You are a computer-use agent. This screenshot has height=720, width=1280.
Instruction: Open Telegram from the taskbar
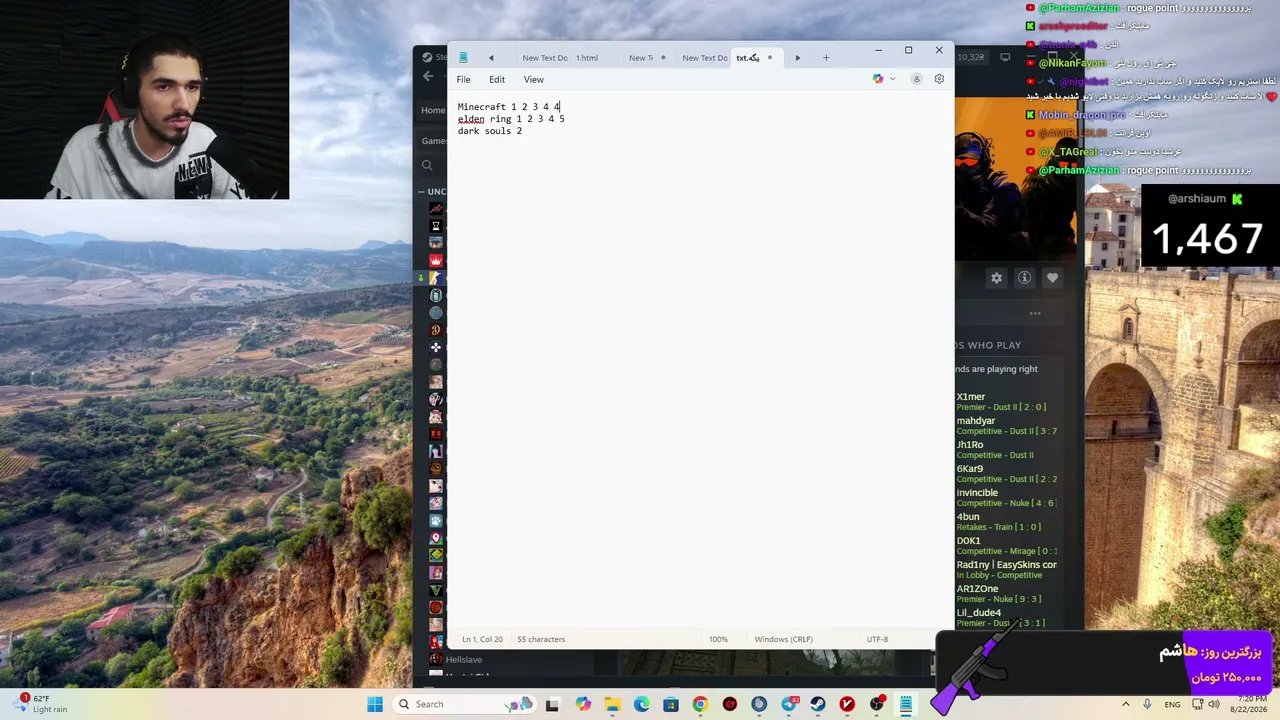[x=789, y=704]
